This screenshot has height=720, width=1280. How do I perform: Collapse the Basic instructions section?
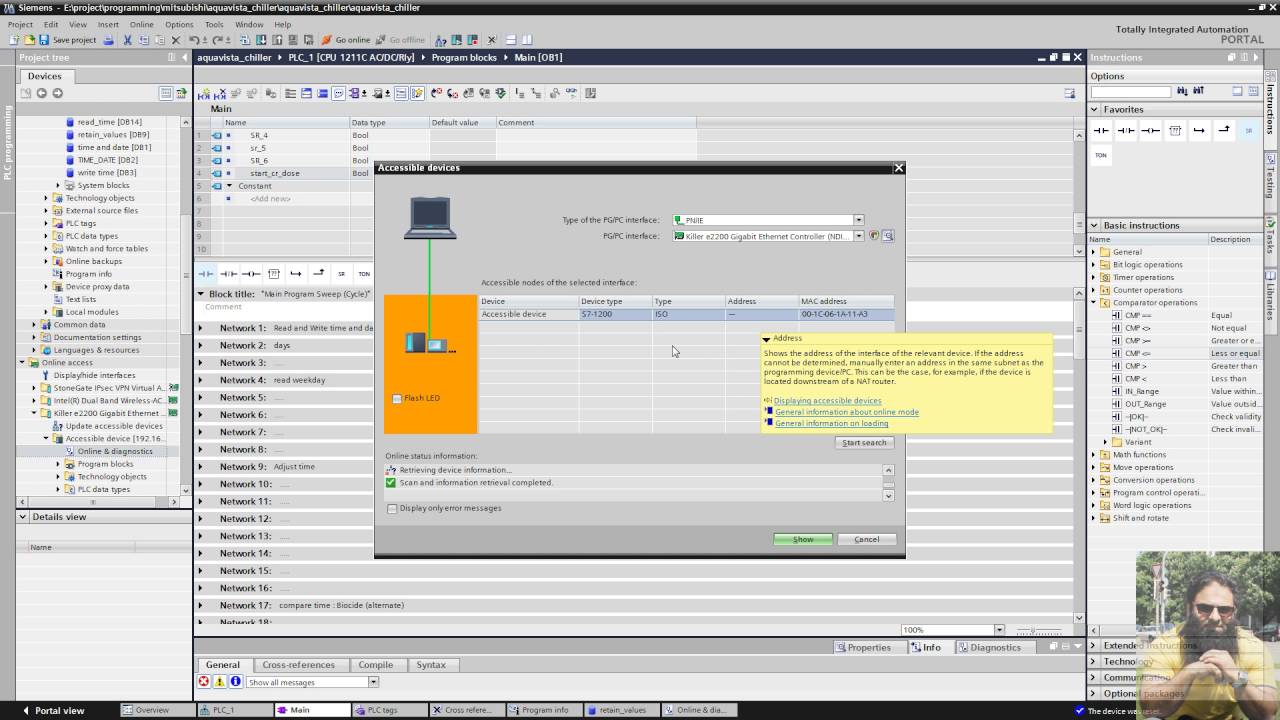[x=1094, y=225]
